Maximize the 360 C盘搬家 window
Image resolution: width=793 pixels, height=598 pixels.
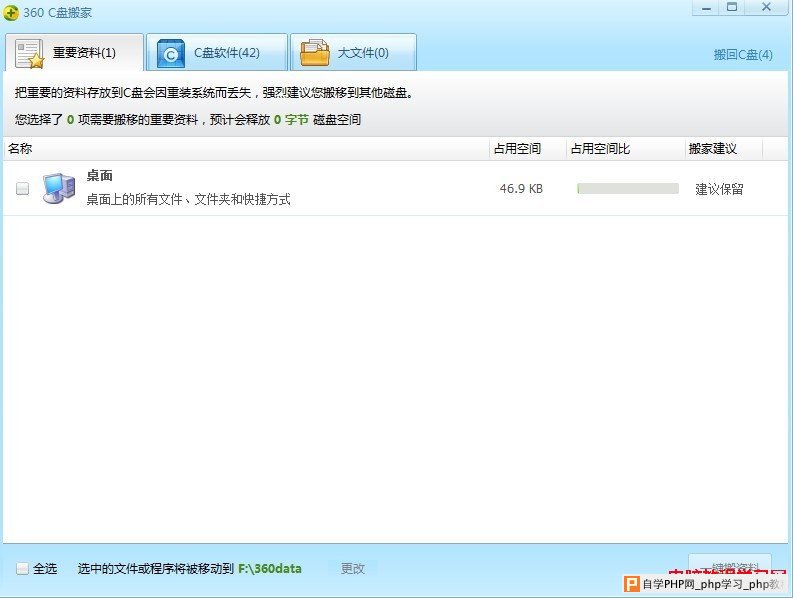tap(732, 7)
